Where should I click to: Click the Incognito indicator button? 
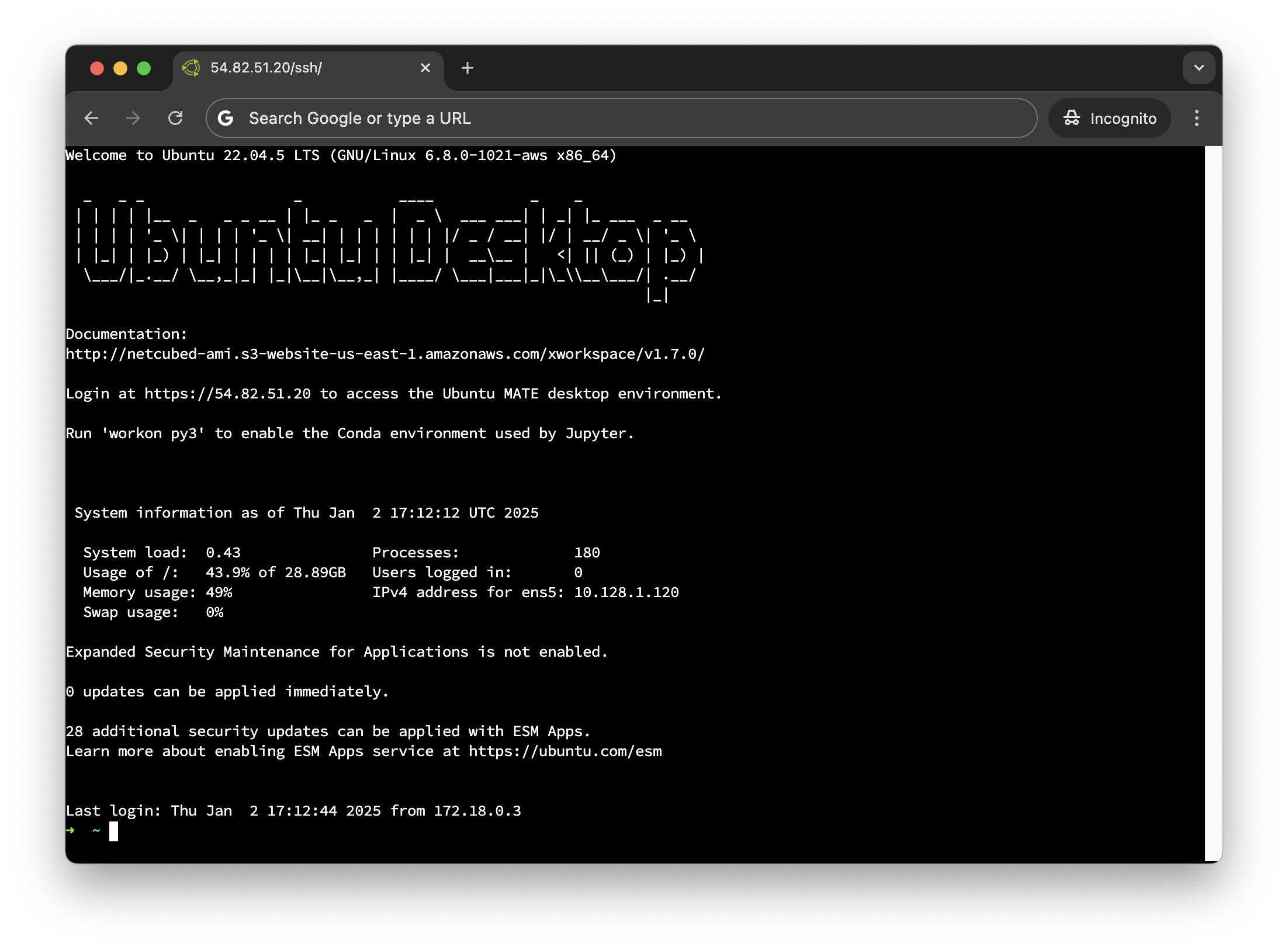[x=1110, y=118]
